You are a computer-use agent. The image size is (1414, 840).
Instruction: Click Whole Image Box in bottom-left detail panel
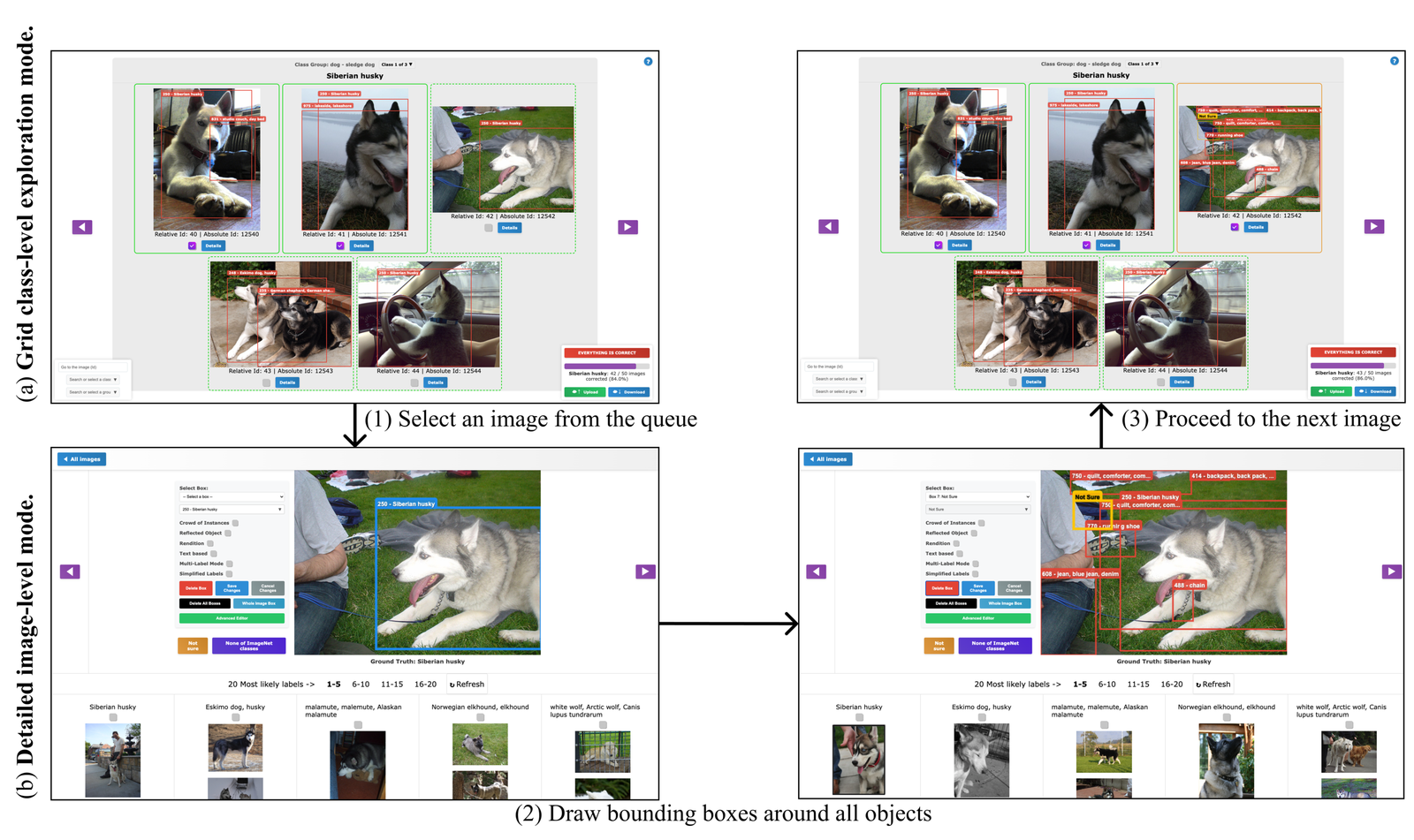[259, 603]
